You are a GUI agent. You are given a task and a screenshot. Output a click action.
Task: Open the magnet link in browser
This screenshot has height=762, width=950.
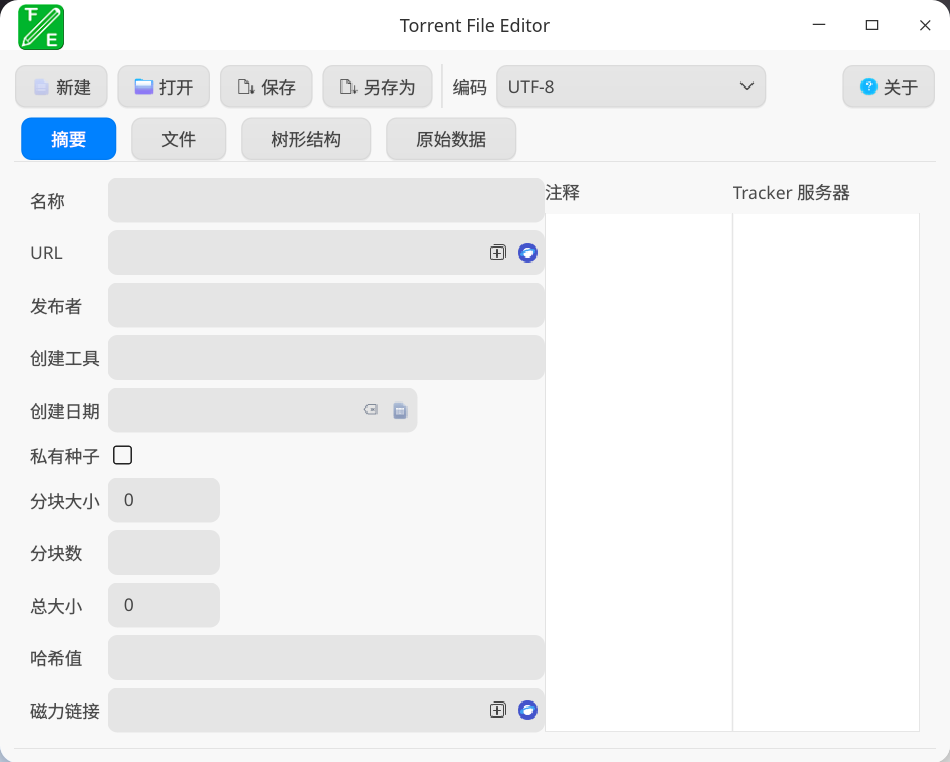tap(527, 710)
